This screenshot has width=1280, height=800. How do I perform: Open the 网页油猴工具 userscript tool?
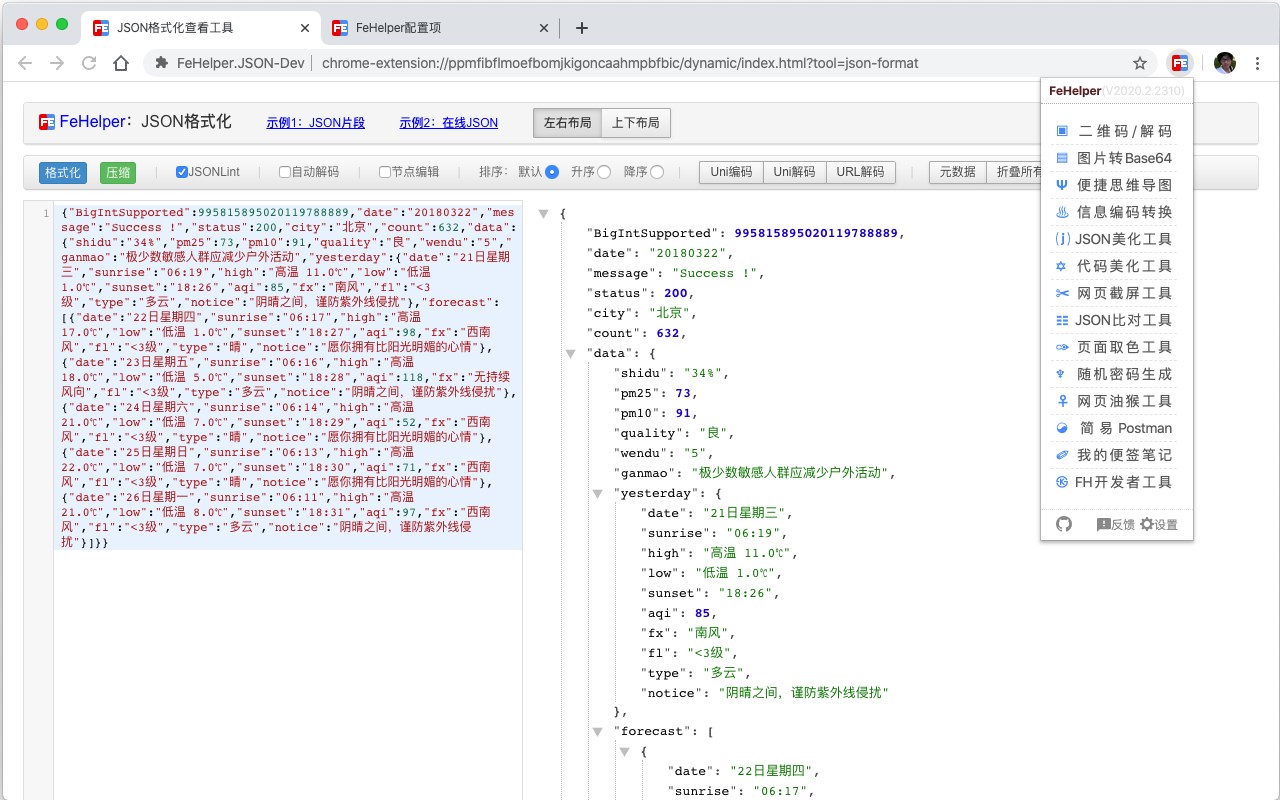[1115, 401]
